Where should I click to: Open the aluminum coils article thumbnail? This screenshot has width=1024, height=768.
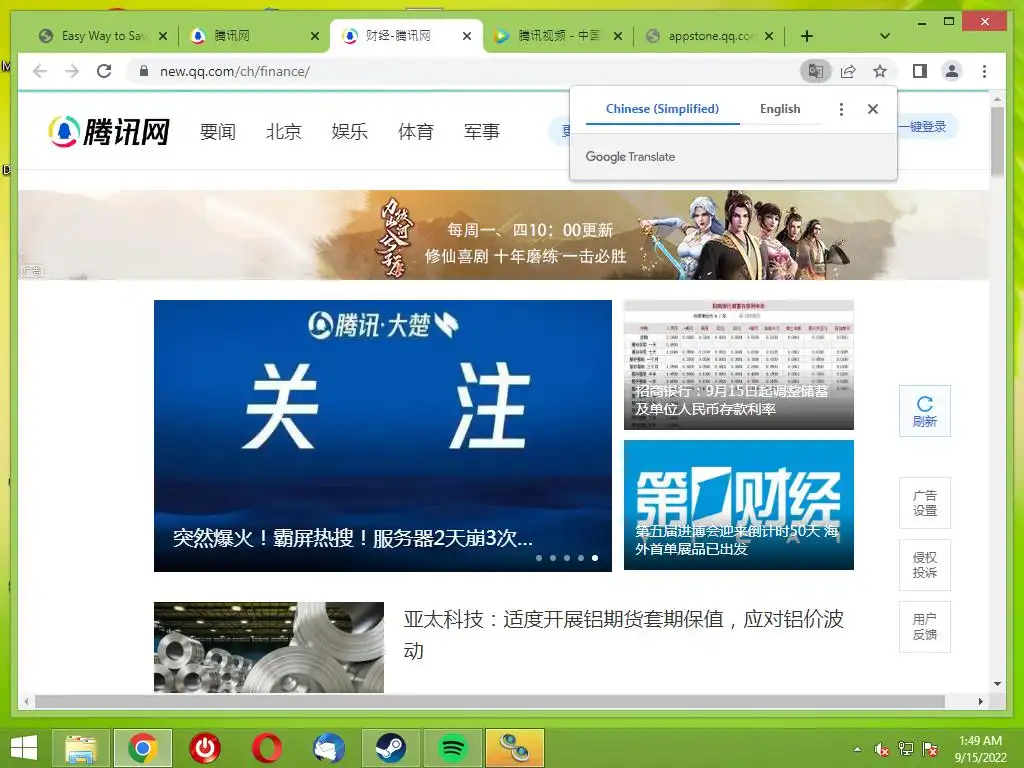click(269, 647)
